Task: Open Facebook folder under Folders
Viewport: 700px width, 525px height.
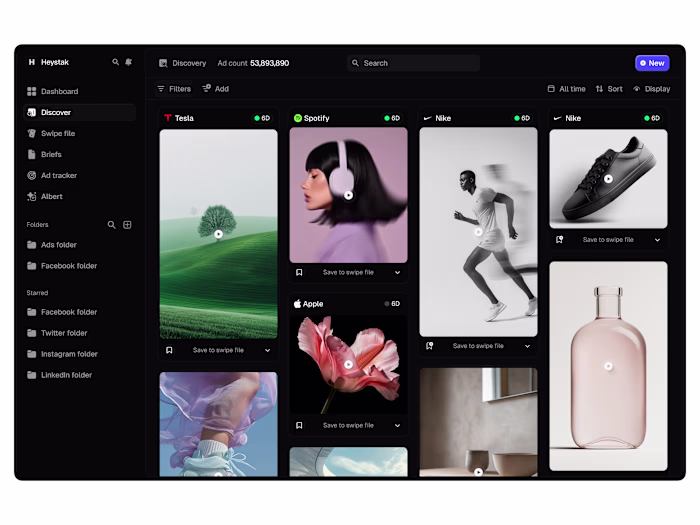Action: pos(79,266)
